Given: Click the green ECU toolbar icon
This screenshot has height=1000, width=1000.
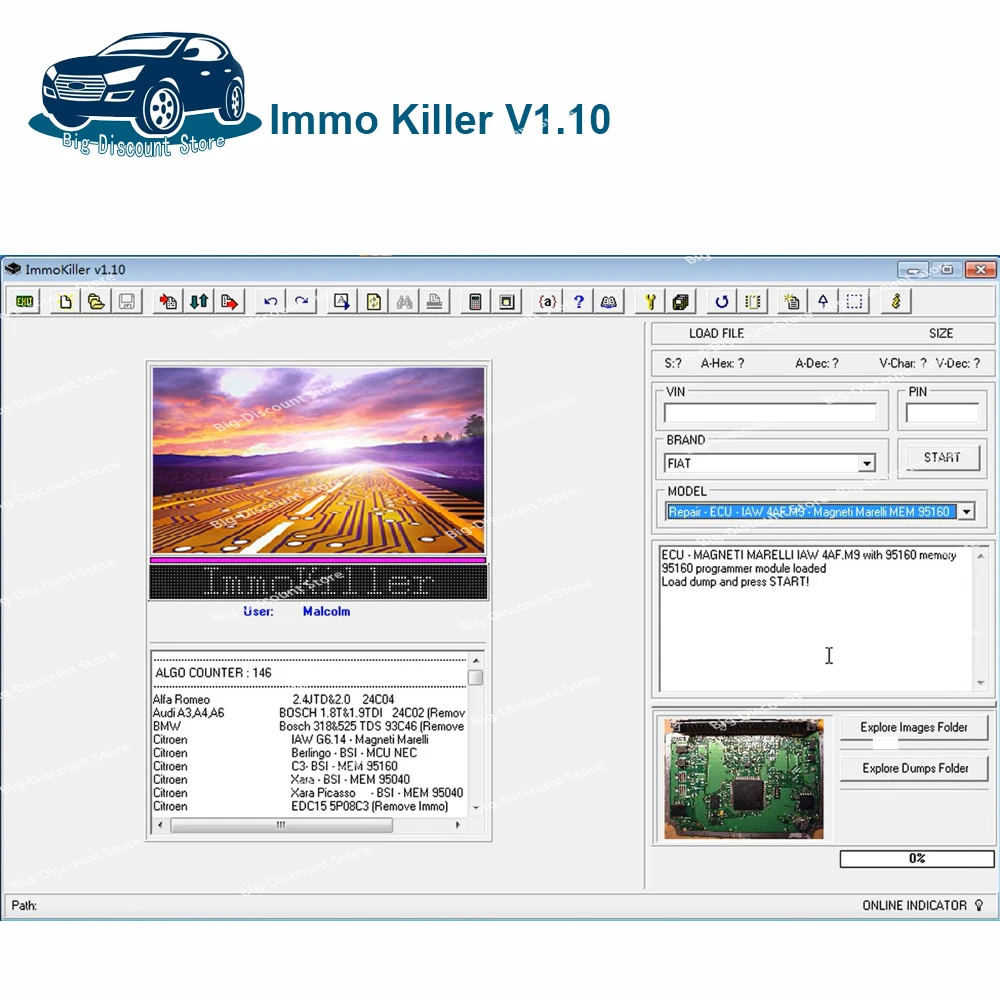Looking at the screenshot, I should [x=24, y=301].
